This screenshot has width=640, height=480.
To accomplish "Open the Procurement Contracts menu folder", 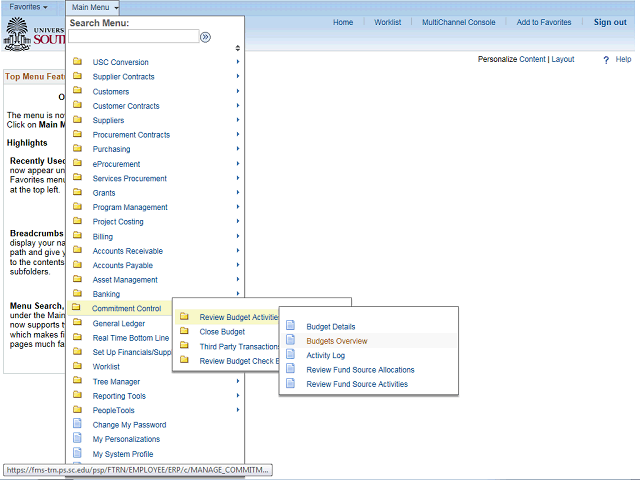I will pyautogui.click(x=131, y=135).
